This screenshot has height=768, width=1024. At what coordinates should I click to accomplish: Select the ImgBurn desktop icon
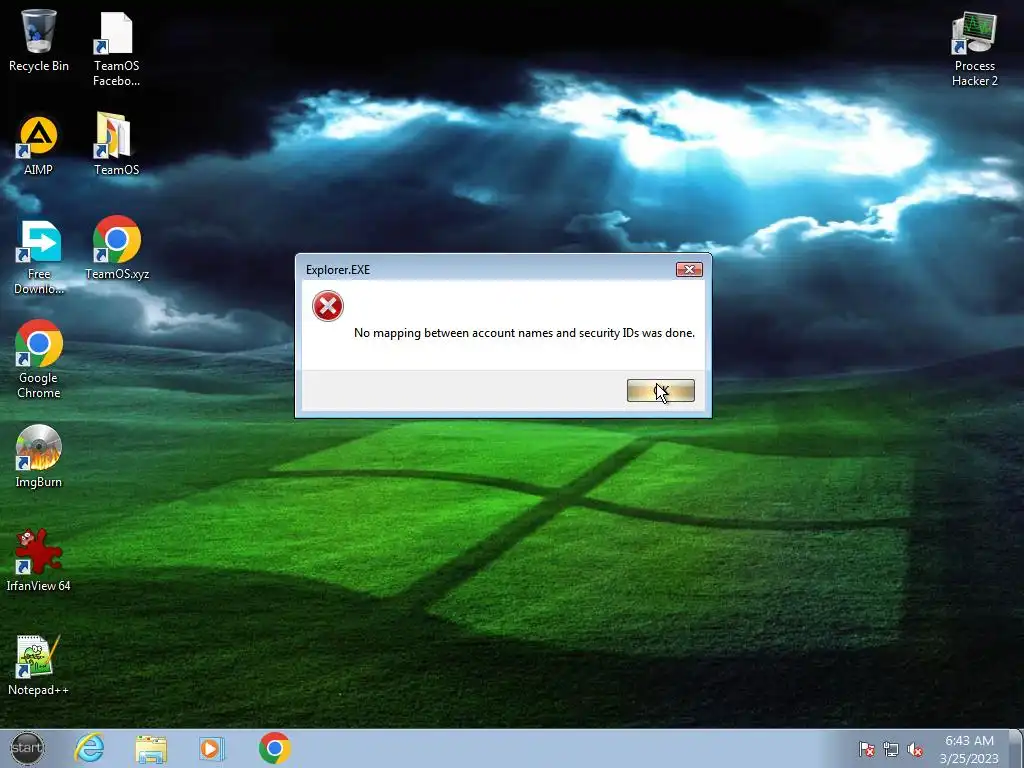point(39,456)
